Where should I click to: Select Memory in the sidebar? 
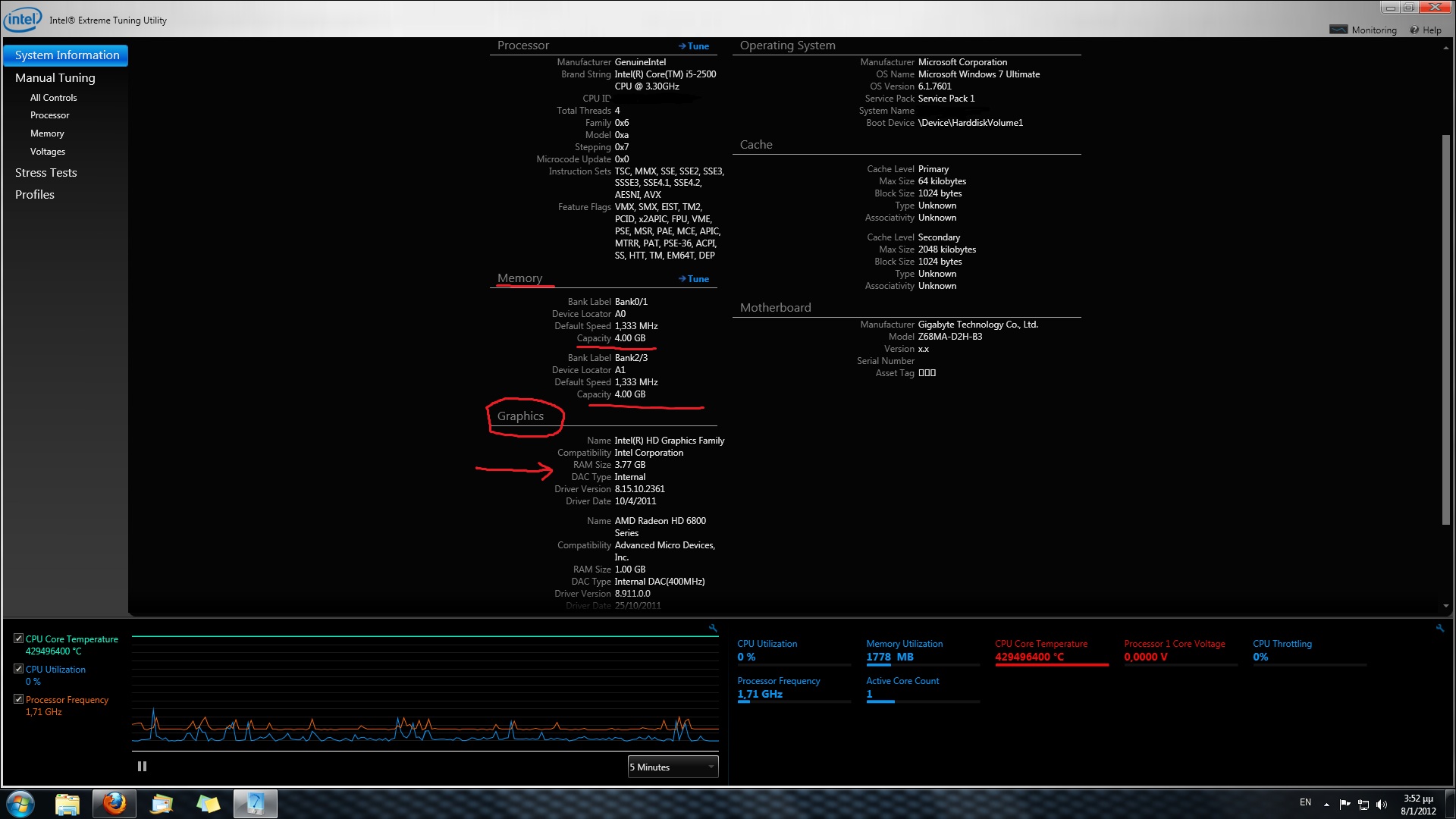(47, 133)
